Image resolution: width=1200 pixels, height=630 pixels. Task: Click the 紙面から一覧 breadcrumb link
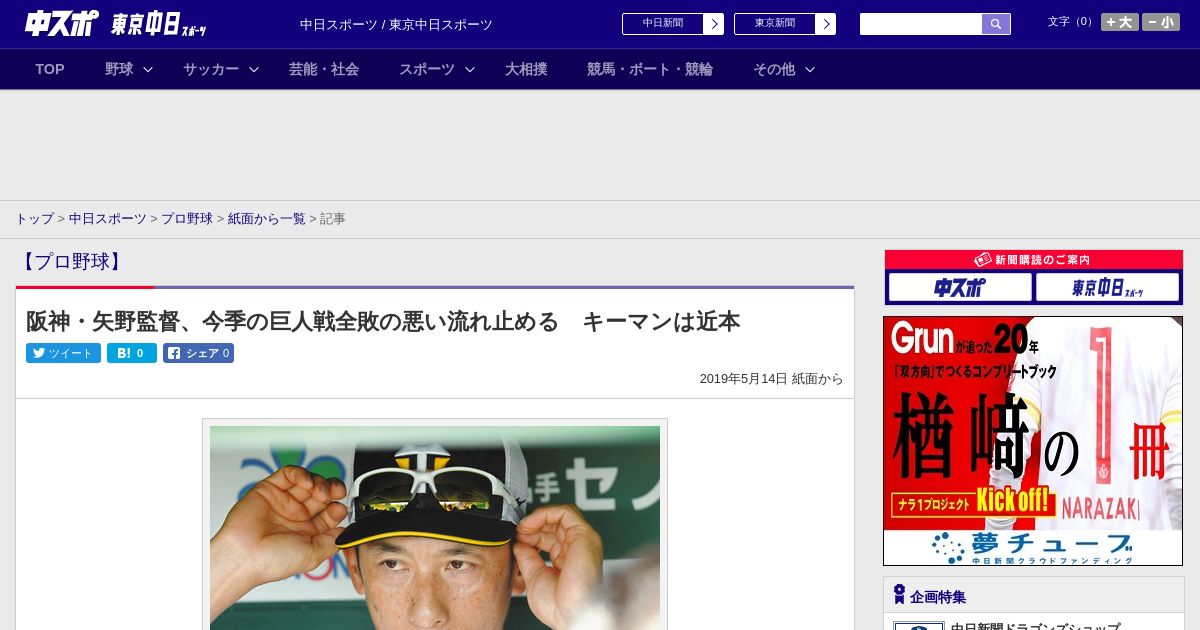click(267, 218)
